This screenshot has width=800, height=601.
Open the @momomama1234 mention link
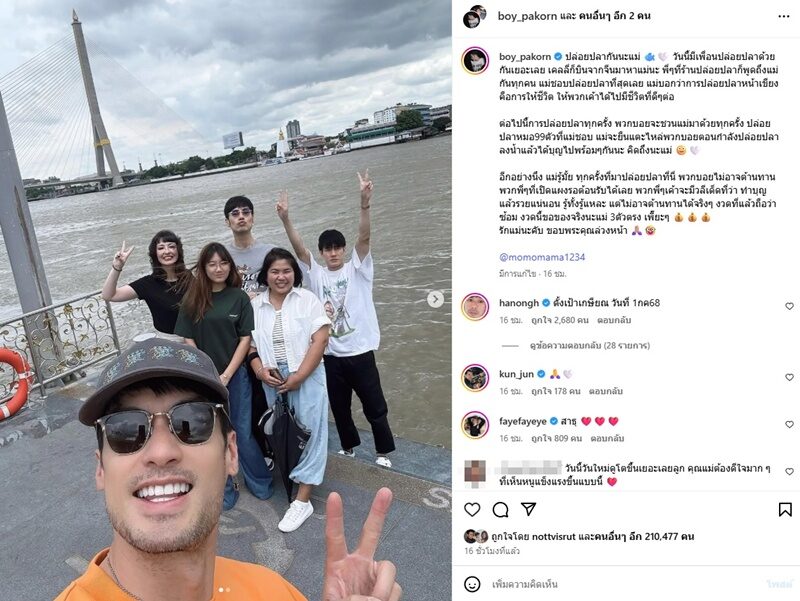(x=542, y=257)
